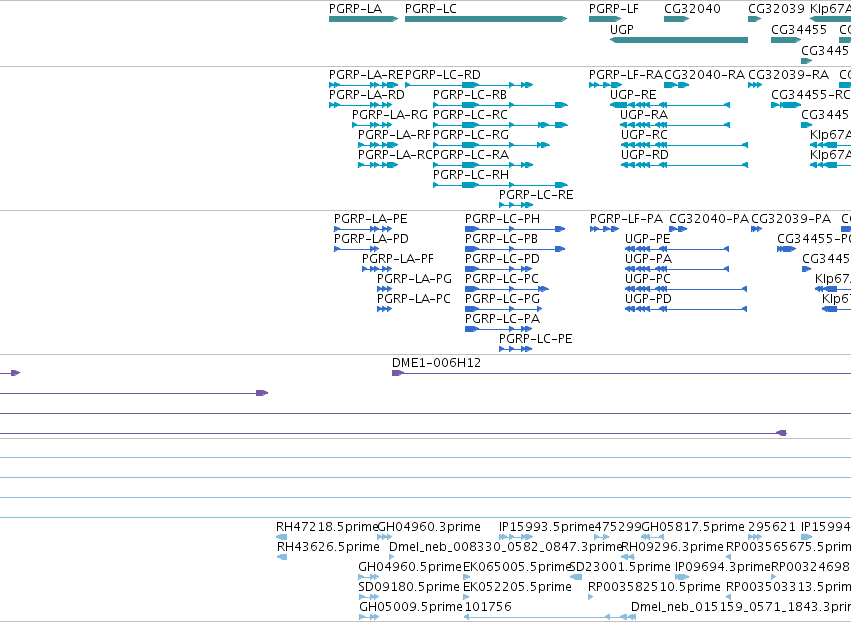Select the UGP gene label
The width and height of the screenshot is (851, 622).
[x=621, y=29]
